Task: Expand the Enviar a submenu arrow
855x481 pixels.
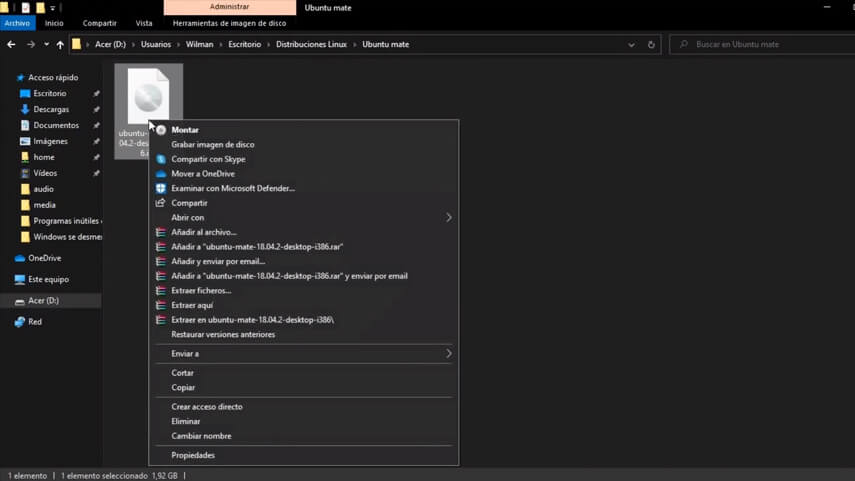Action: 449,354
